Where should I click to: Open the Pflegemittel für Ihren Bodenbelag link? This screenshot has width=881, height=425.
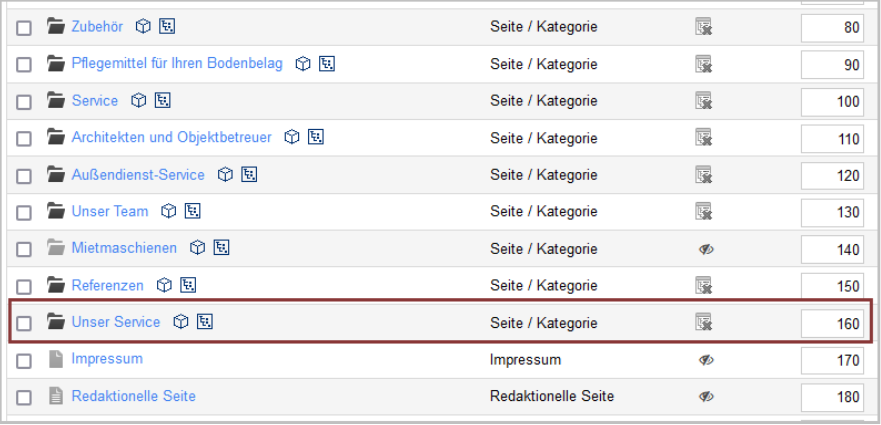(177, 63)
